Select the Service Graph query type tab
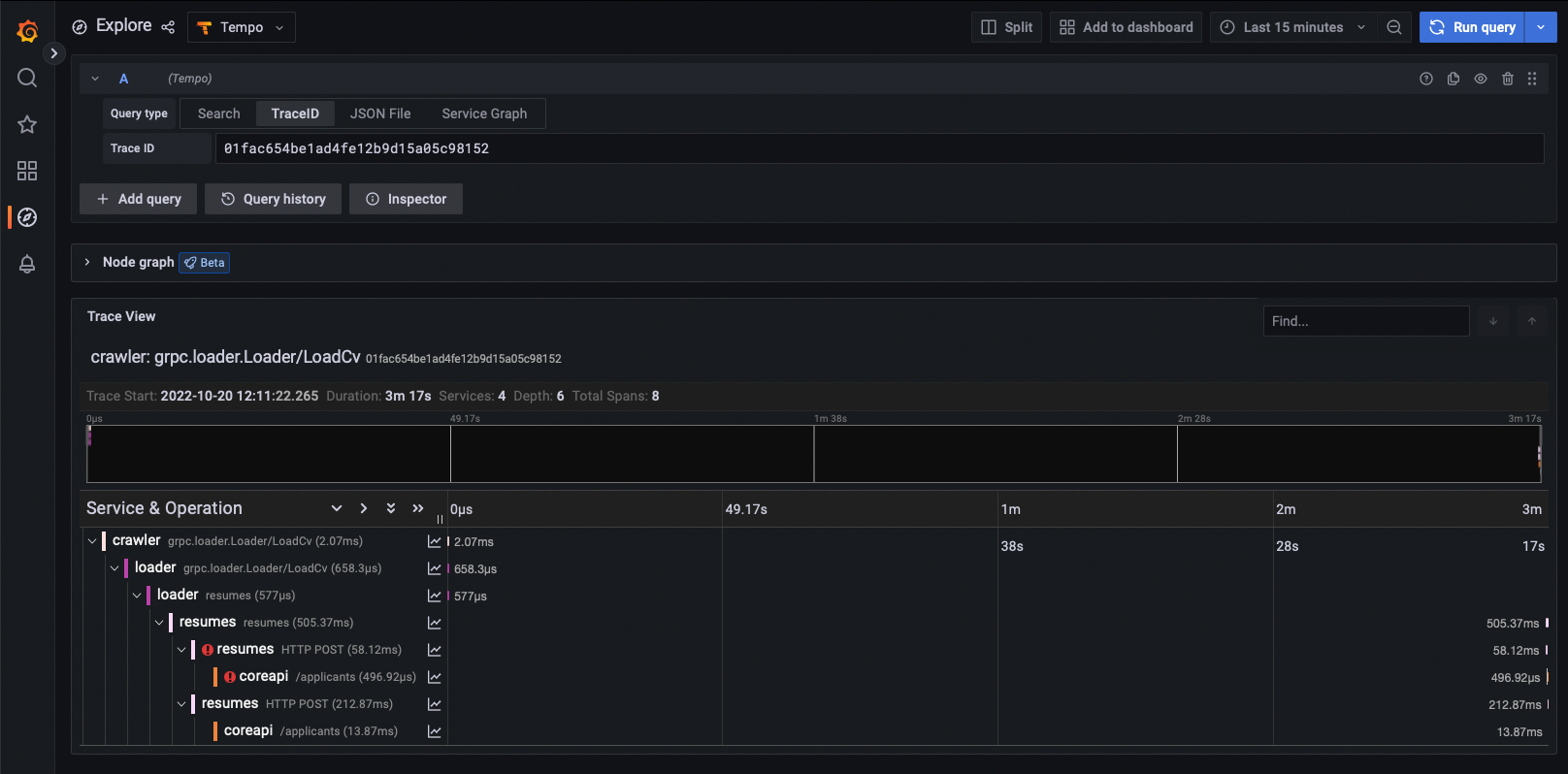This screenshot has height=774, width=1568. pyautogui.click(x=484, y=113)
